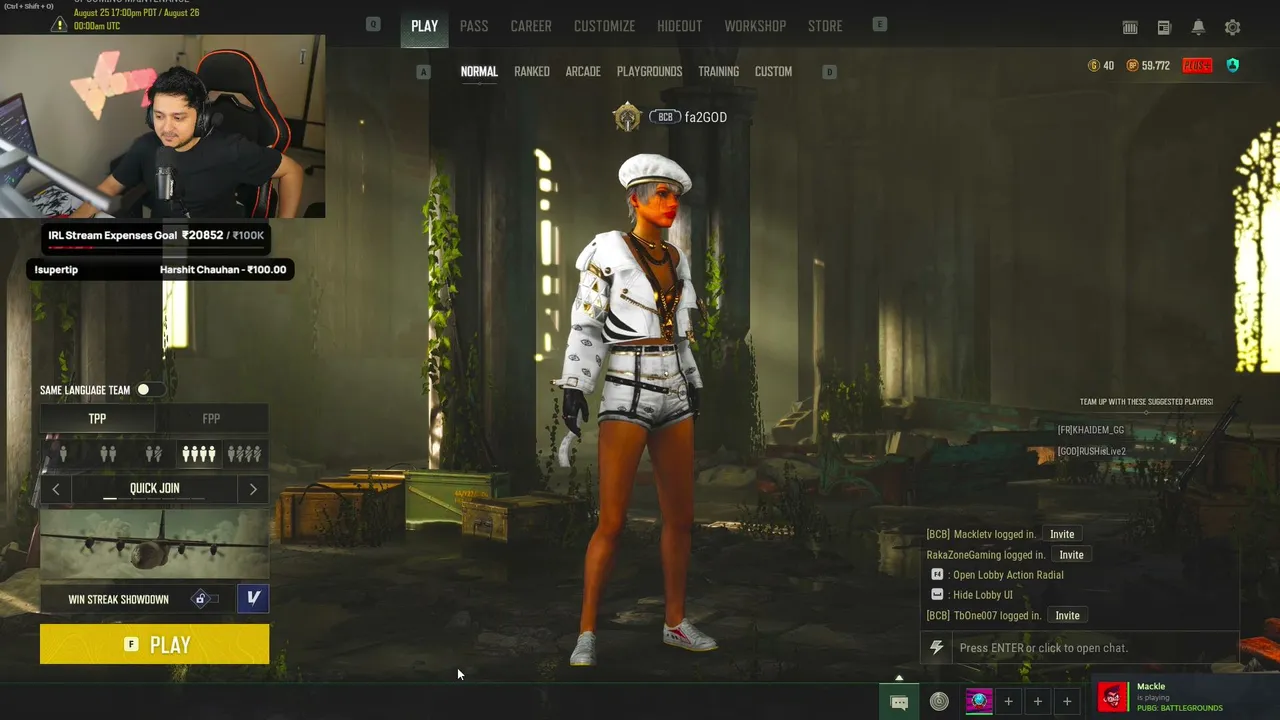Click suggested player [FR]KHAIDEM_GG

1091,430
